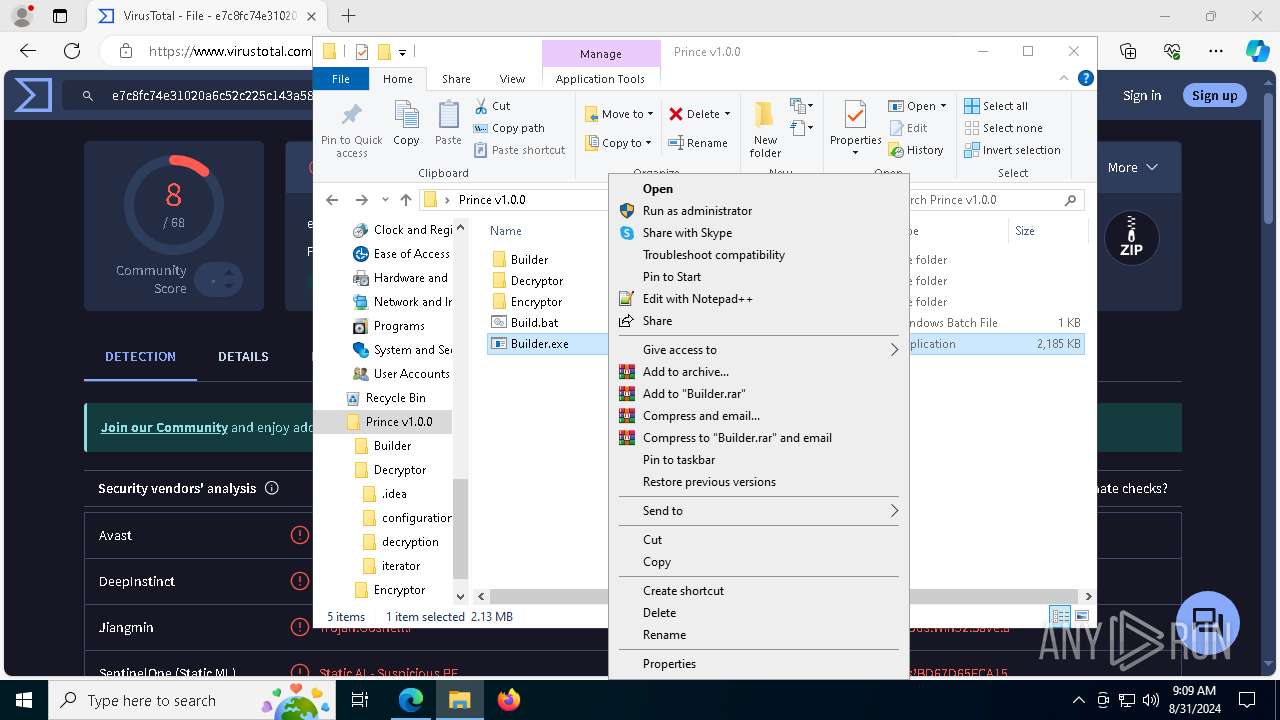Collapse the ribbon with the chevron
Screen dimensions: 1280x720
click(x=1064, y=78)
